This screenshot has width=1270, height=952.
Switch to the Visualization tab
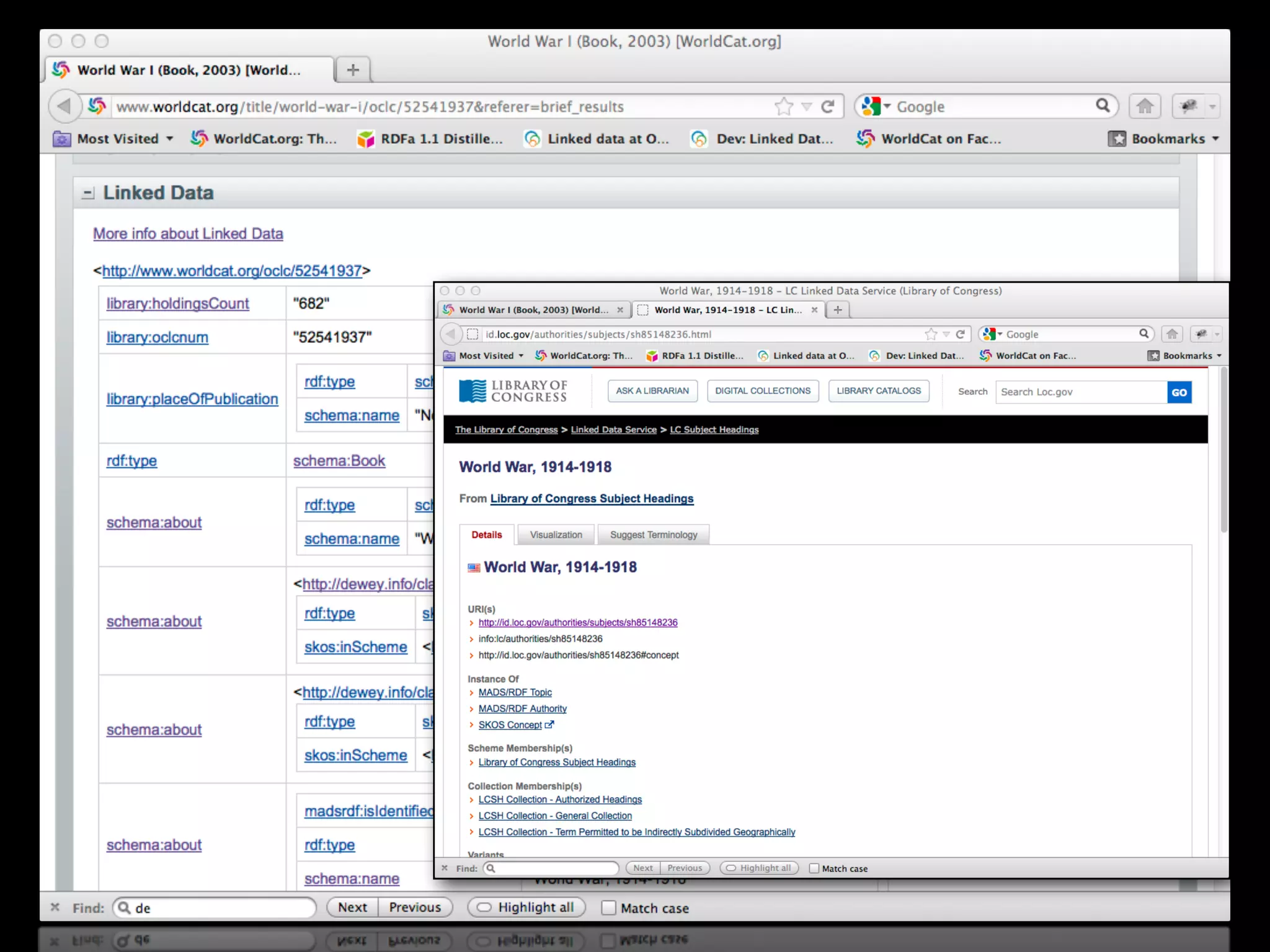pos(556,535)
